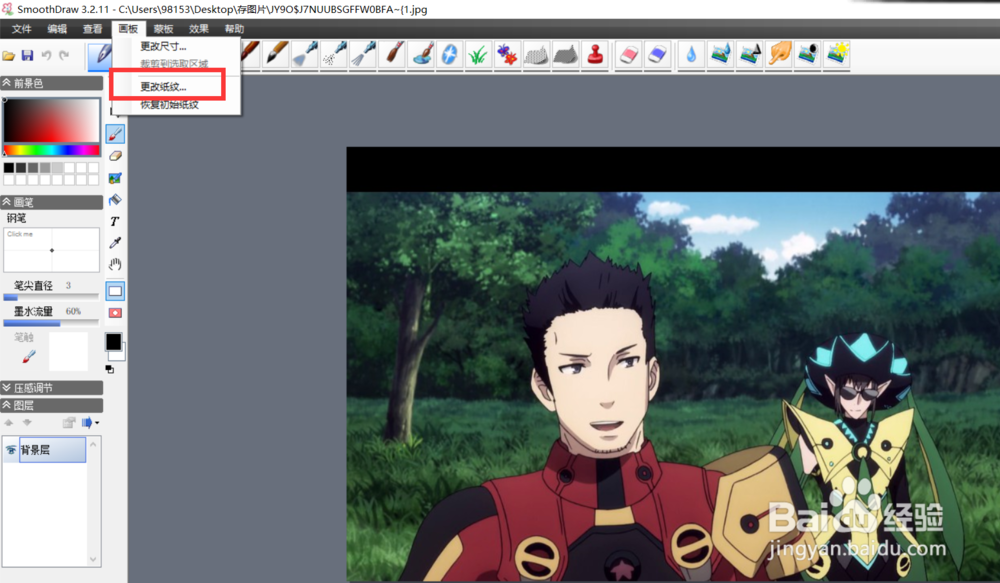Viewport: 1000px width, 583px height.
Task: Adjust the 墨水流量 slider
Action: pos(51,323)
